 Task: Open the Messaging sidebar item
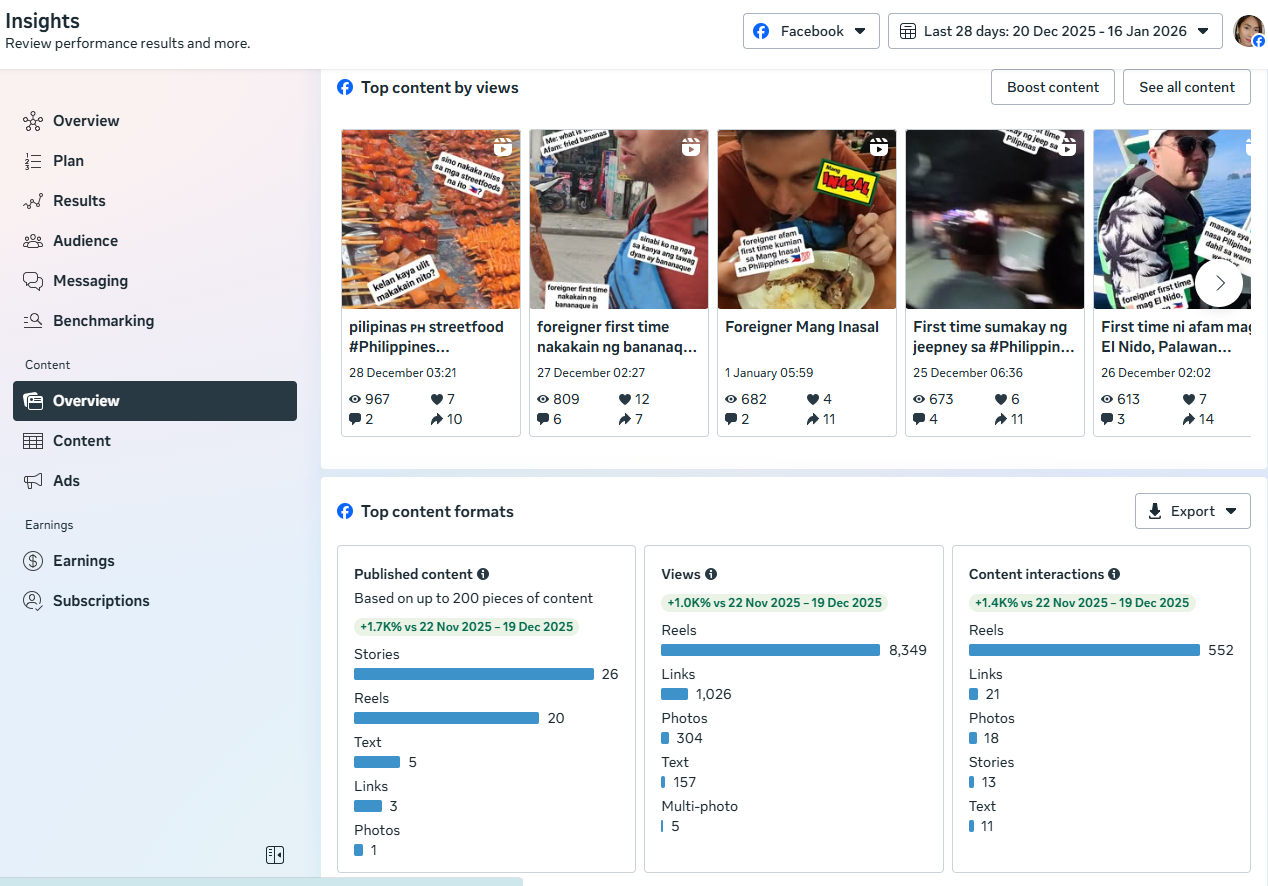155,281
